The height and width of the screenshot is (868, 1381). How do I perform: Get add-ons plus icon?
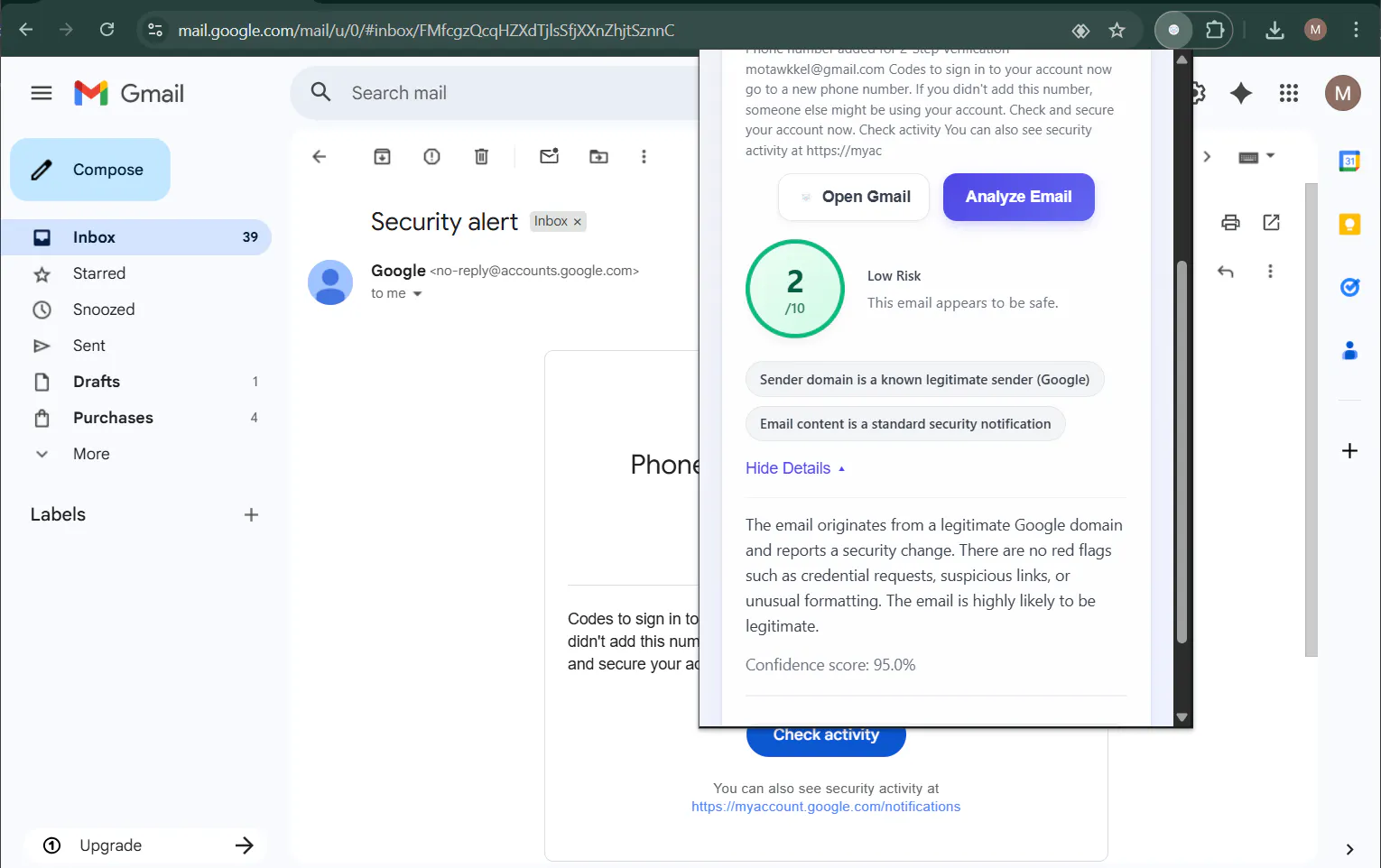tap(1350, 450)
